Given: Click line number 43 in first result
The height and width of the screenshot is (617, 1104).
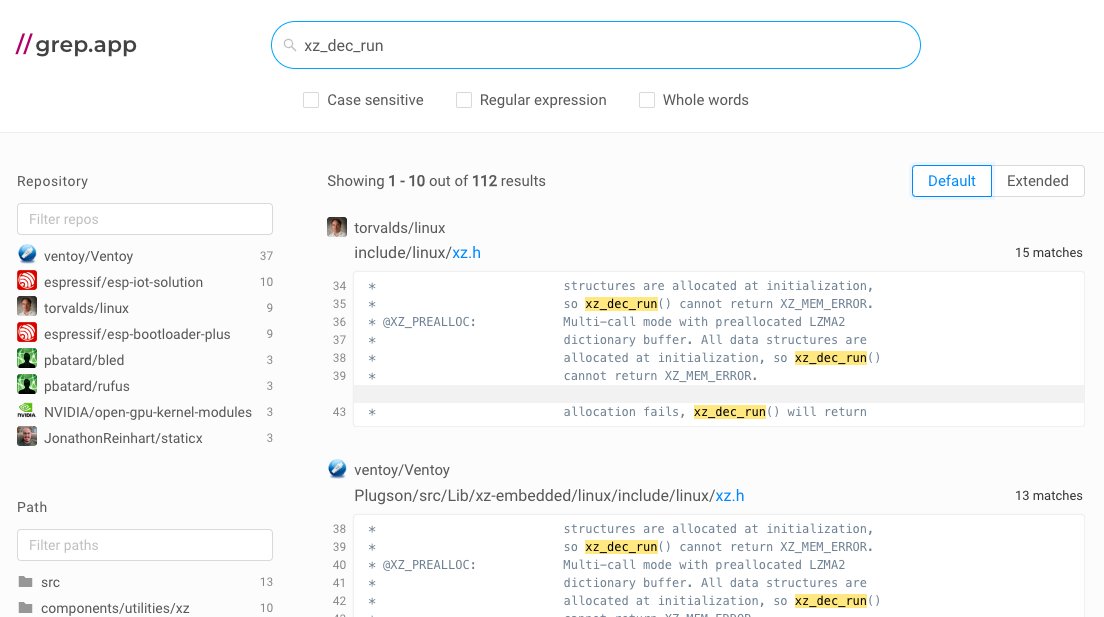Looking at the screenshot, I should point(339,411).
